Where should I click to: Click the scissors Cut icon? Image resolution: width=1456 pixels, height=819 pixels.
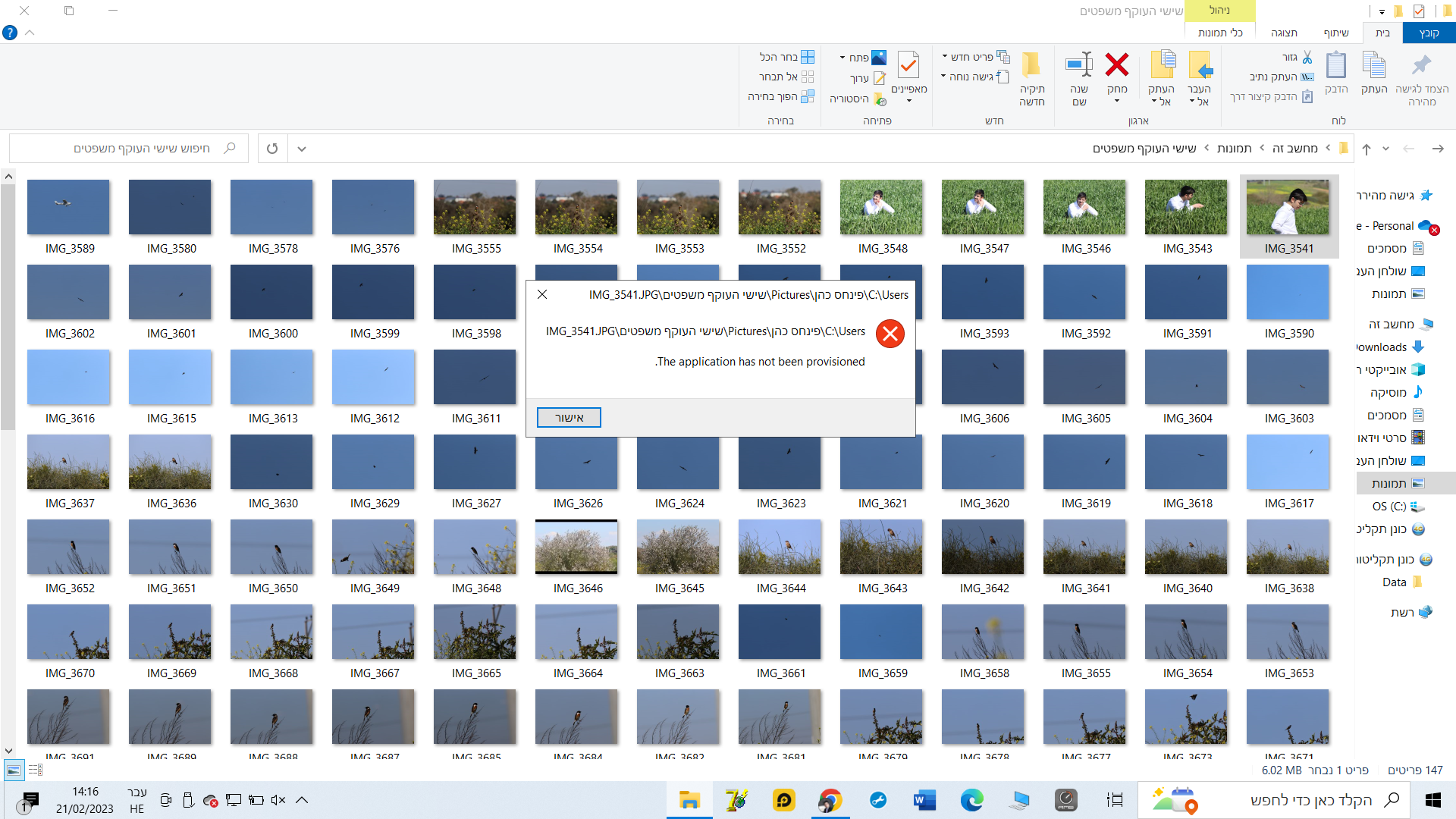click(x=1307, y=57)
